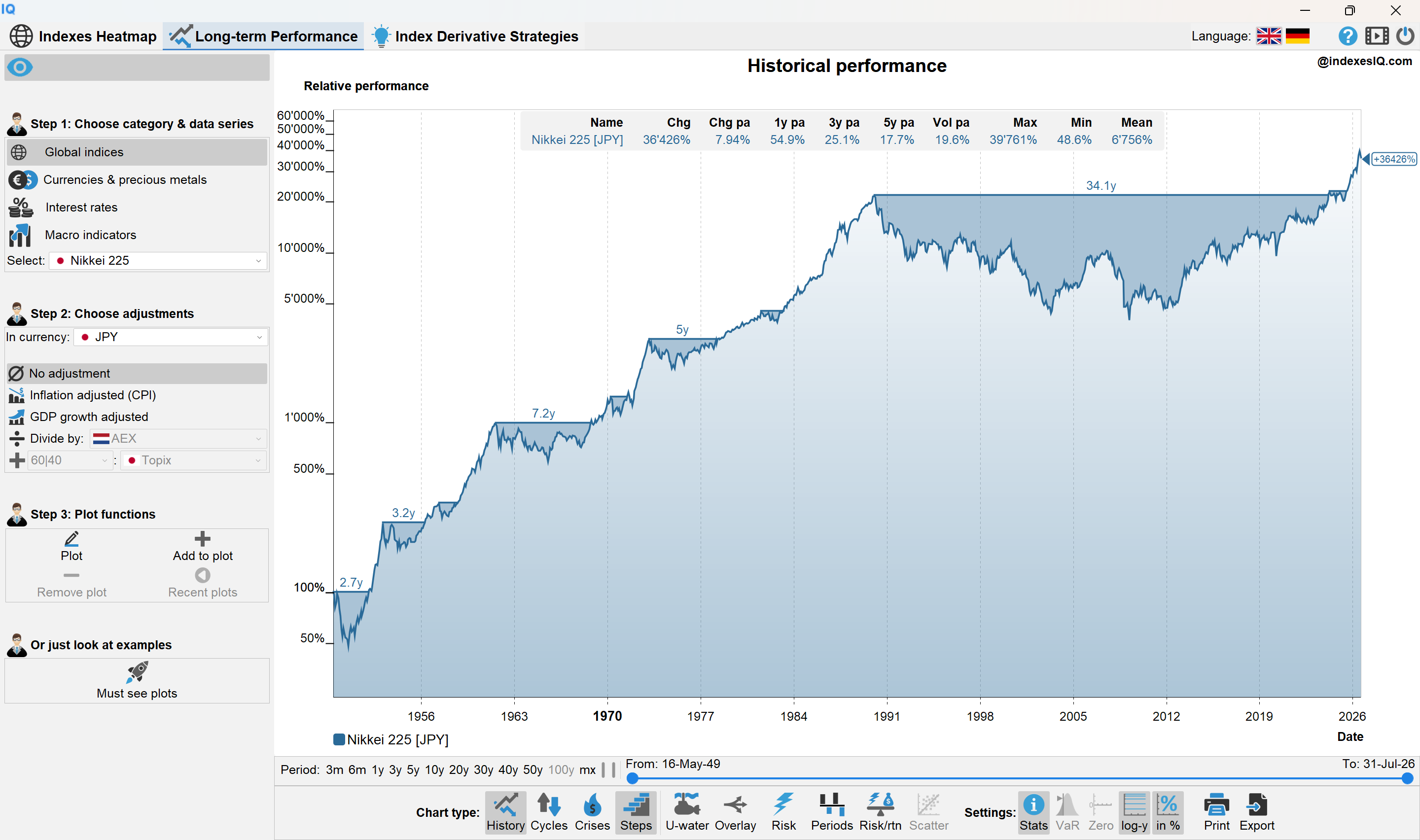Click the @indexesIQ.com link

point(1364,61)
